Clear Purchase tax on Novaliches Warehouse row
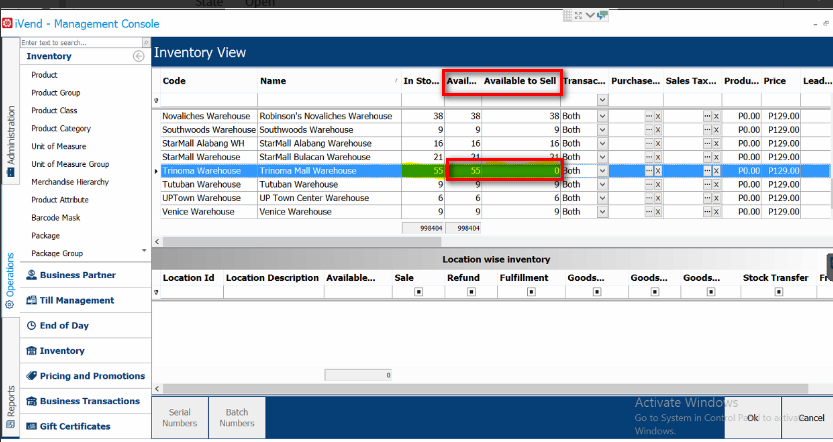Viewport: 833px width, 442px height. tap(658, 116)
